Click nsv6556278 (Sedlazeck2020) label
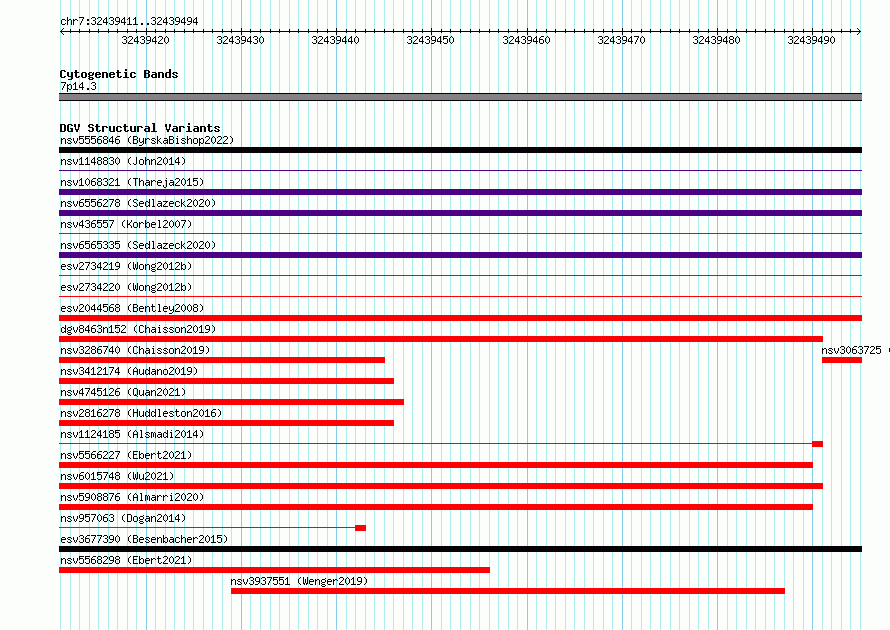The image size is (890, 630). click(138, 203)
